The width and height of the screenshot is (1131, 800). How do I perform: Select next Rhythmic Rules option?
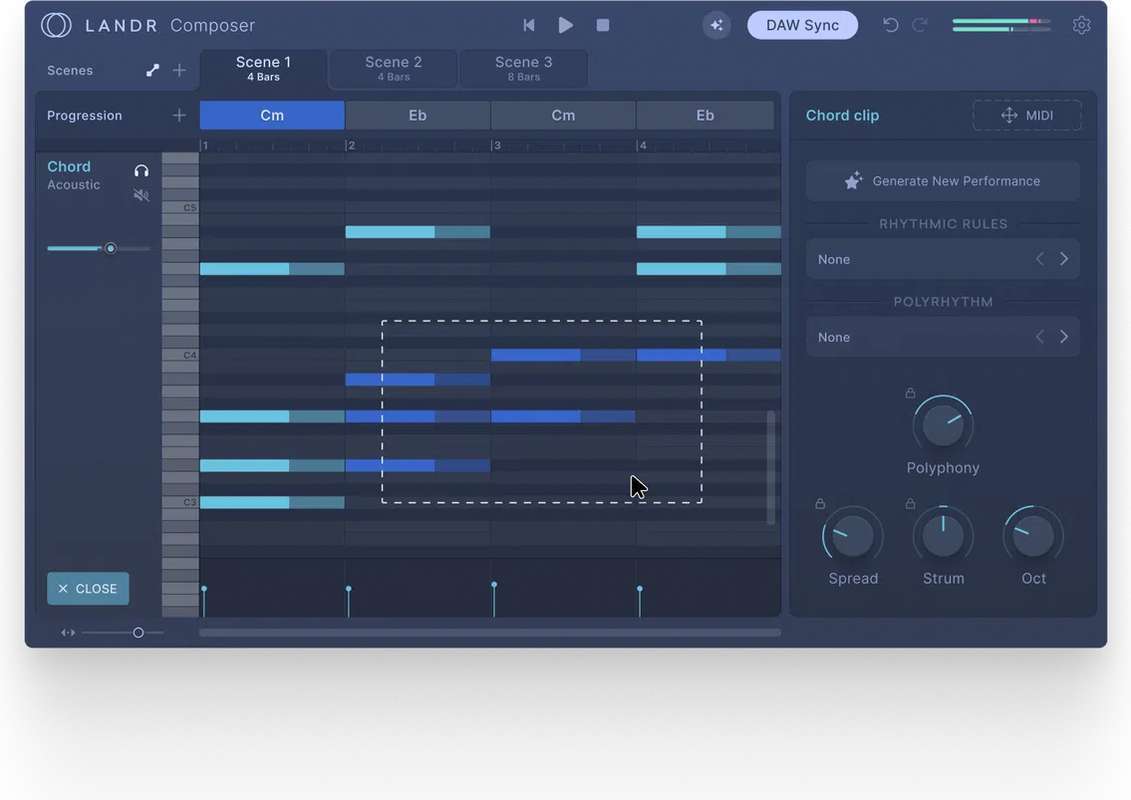[x=1064, y=259]
